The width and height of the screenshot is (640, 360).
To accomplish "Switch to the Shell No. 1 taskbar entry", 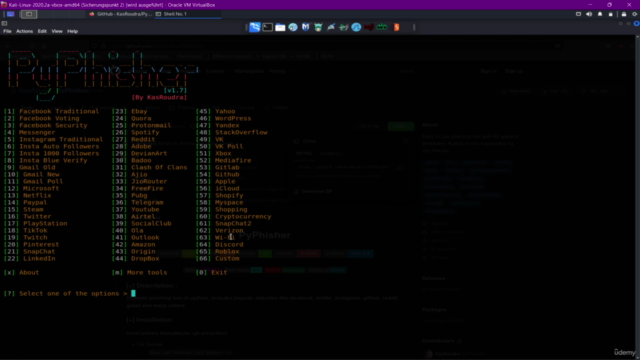I will pos(188,14).
